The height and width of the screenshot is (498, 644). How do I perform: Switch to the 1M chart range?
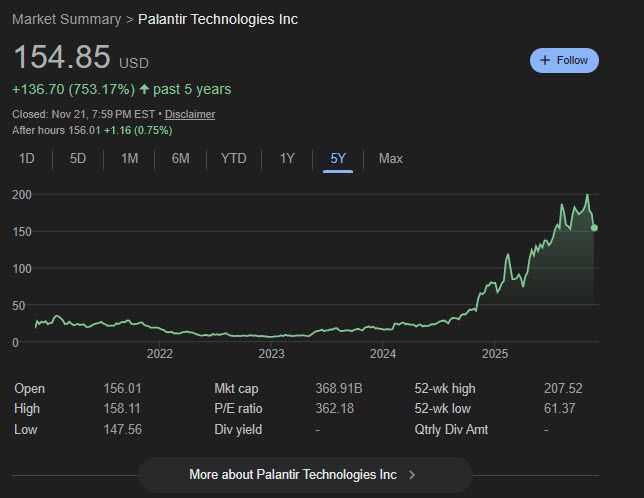point(129,158)
